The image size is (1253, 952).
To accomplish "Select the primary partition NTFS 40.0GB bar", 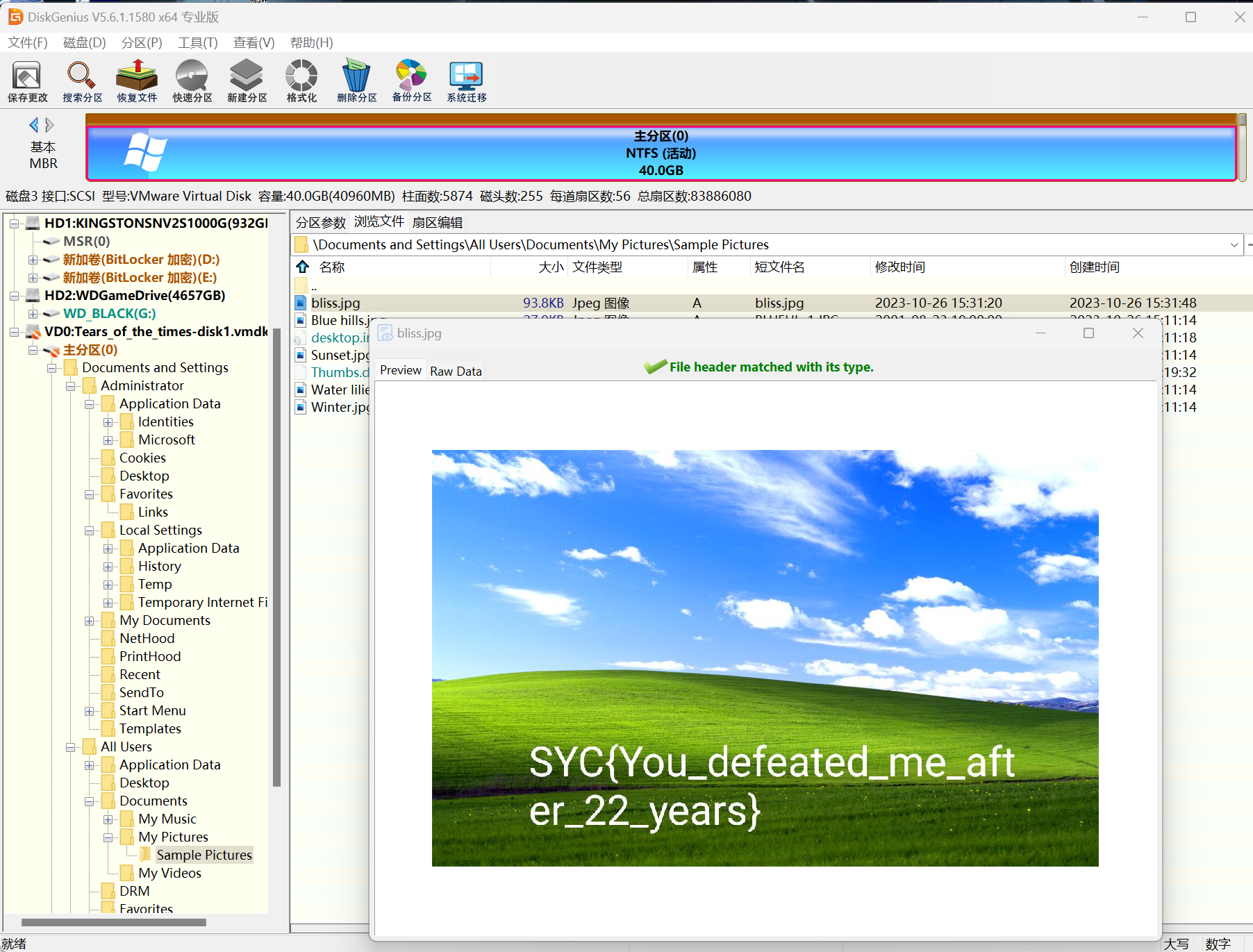I will pos(661,153).
